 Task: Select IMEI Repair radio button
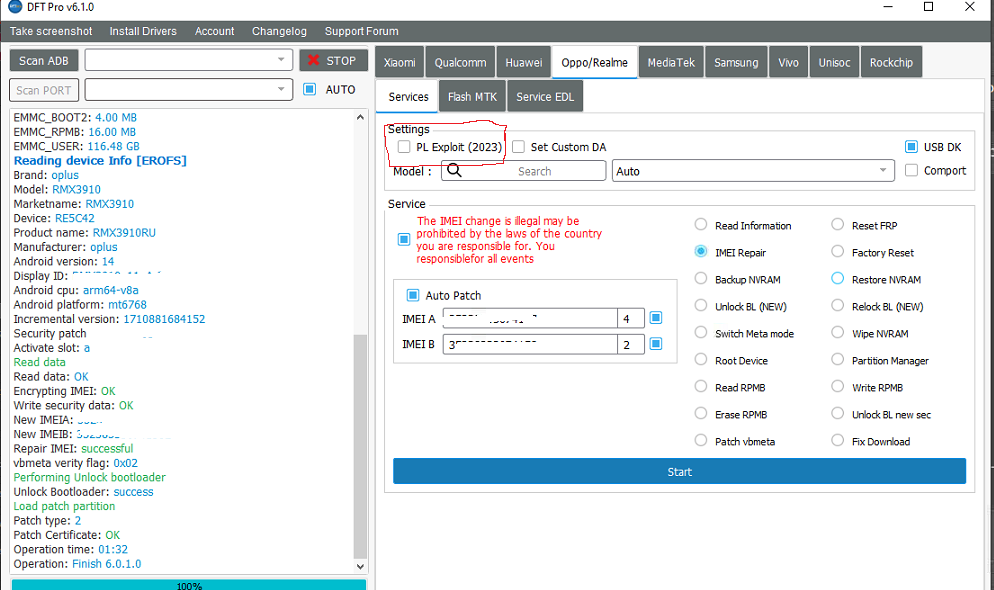coord(700,252)
